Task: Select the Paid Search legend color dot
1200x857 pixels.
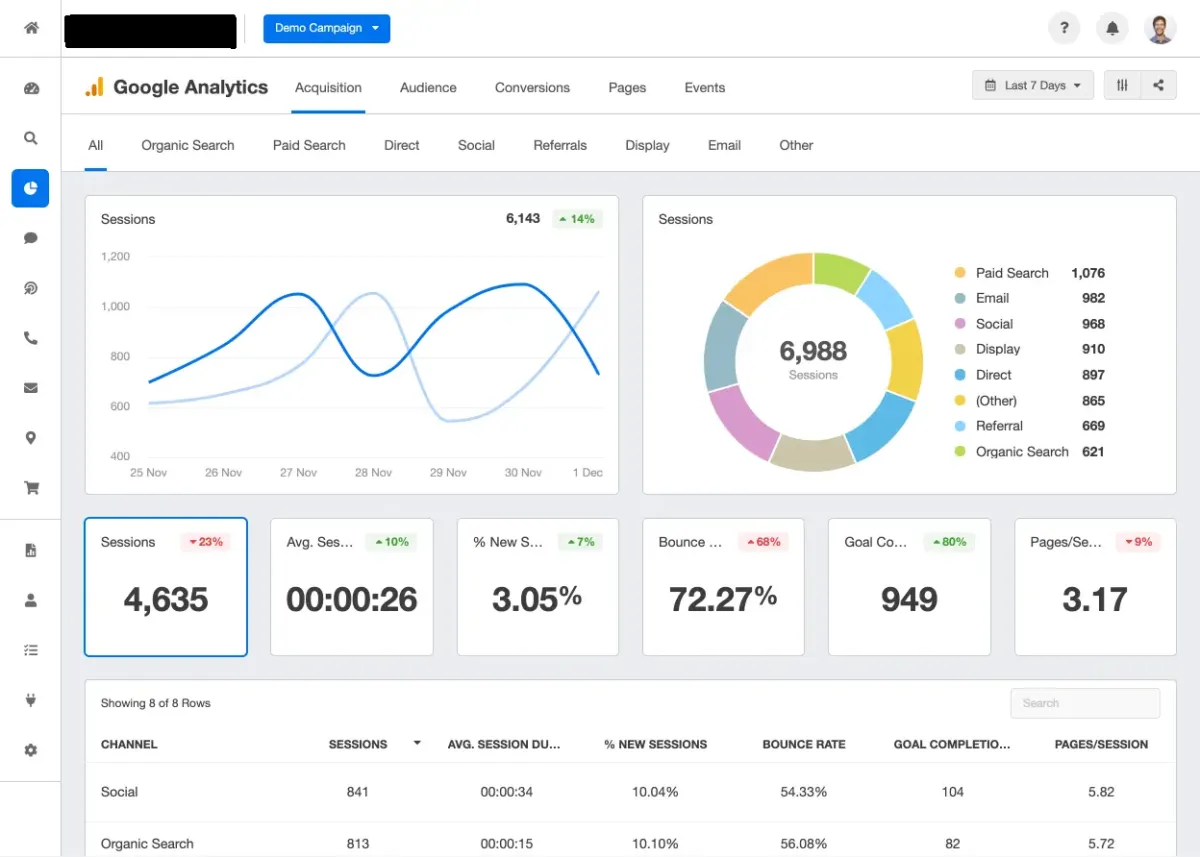Action: click(960, 273)
